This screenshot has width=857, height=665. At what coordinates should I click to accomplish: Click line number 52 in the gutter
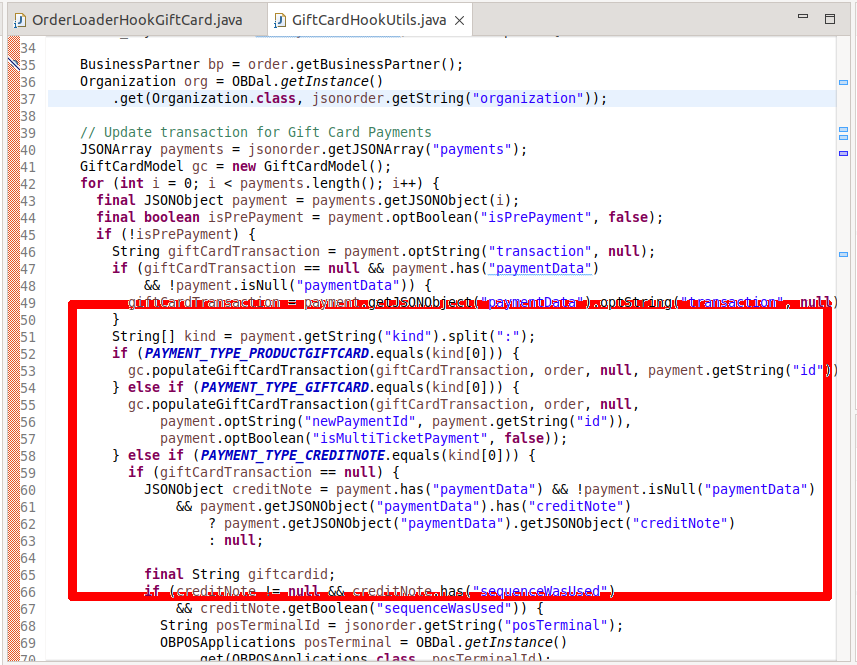tap(28, 353)
